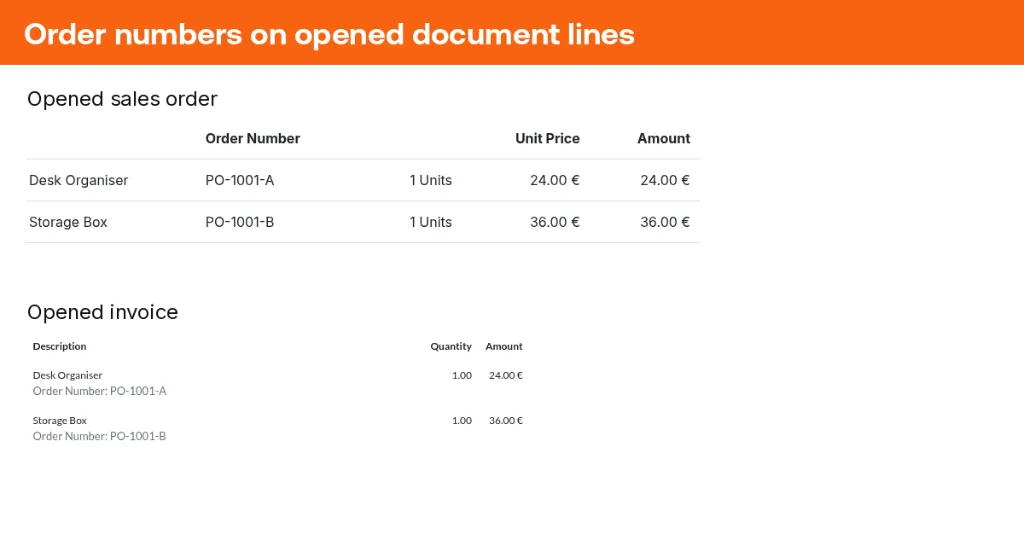Screen dimensions: 1024x546
Task: Click the invoice 'Amount' column header
Action: pos(504,346)
